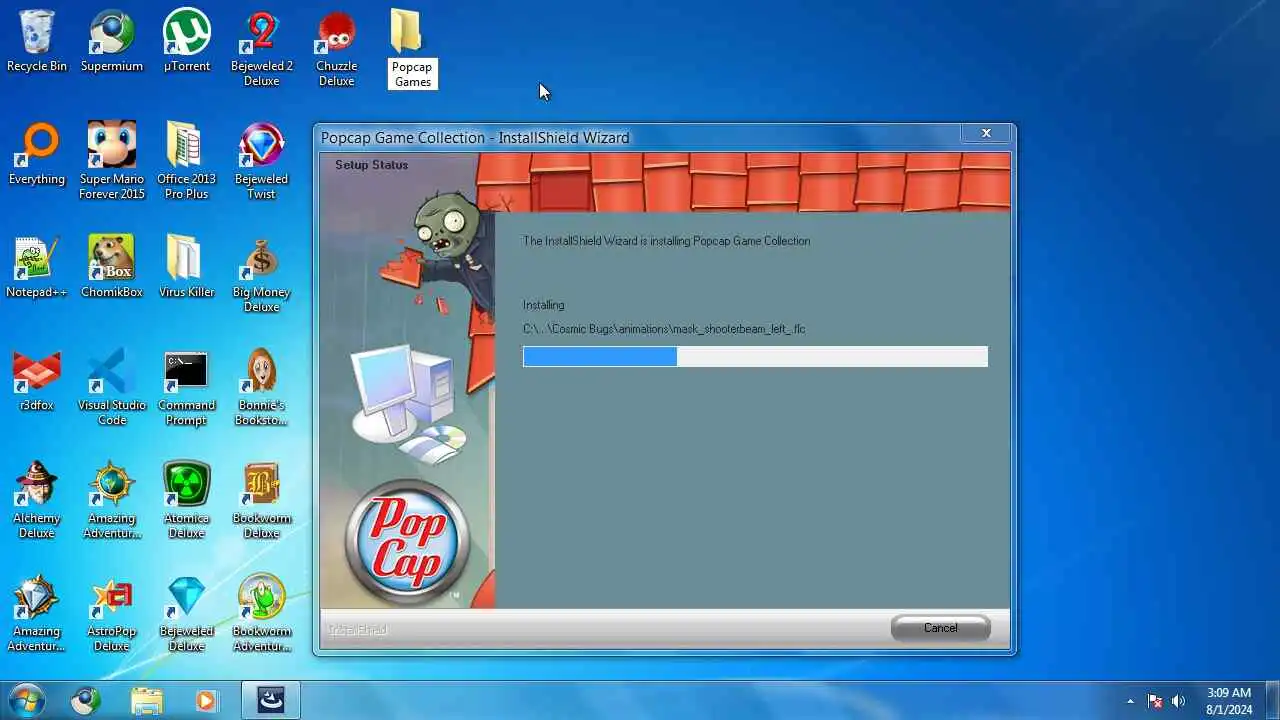This screenshot has width=1280, height=720.
Task: Select the Virus Killer folder
Action: (x=187, y=267)
